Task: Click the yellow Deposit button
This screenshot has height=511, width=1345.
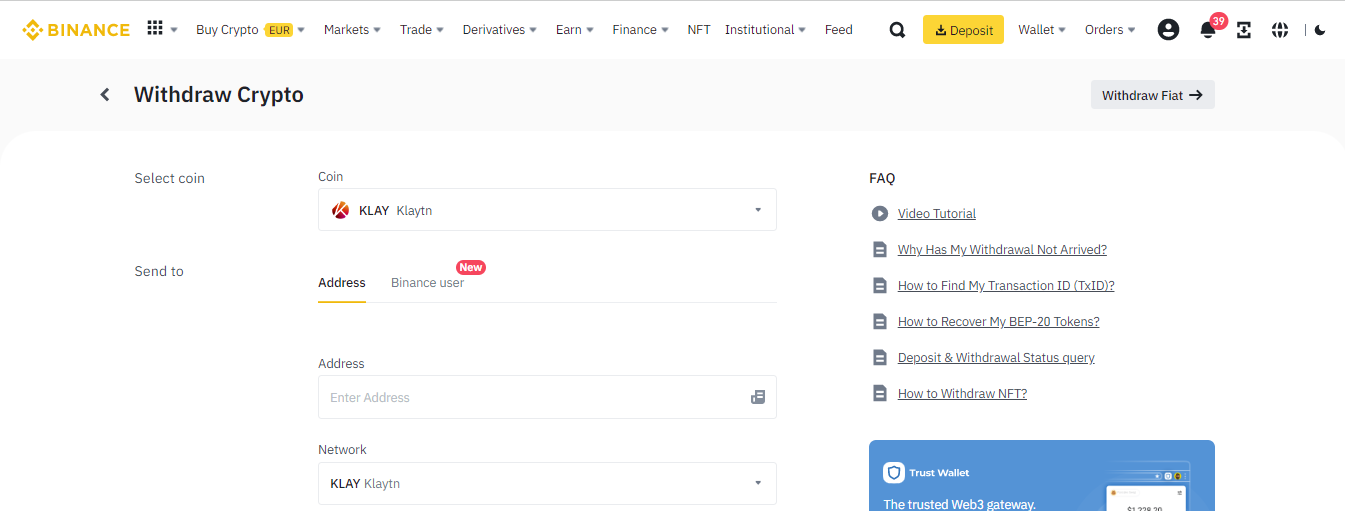Action: [963, 30]
